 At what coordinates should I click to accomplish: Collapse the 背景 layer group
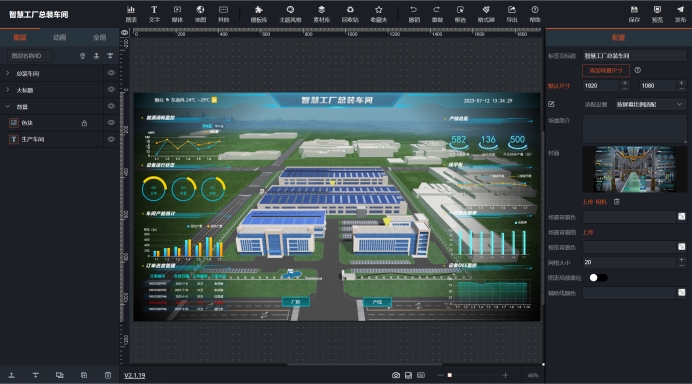point(8,106)
